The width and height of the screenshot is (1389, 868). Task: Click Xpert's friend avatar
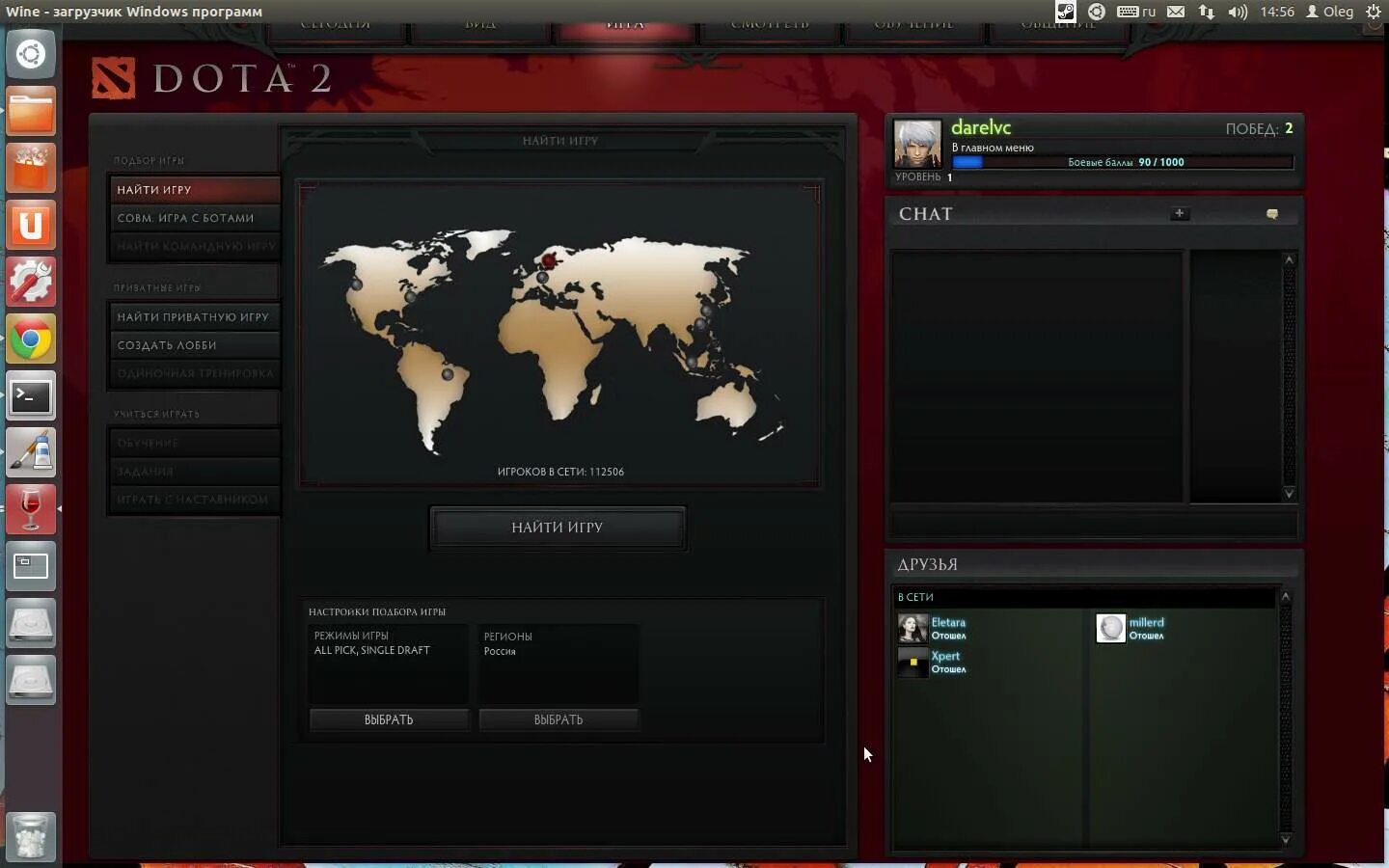912,662
